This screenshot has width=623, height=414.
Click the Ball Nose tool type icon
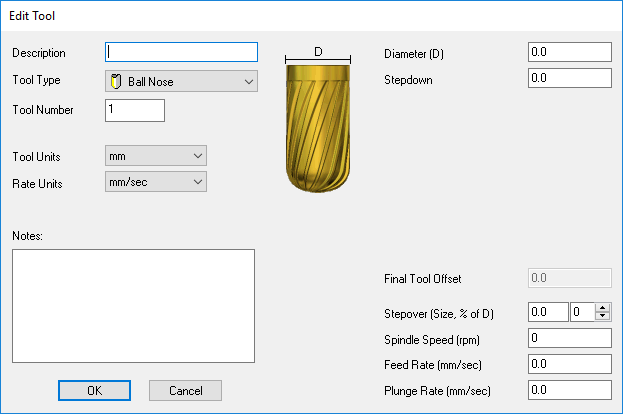115,82
